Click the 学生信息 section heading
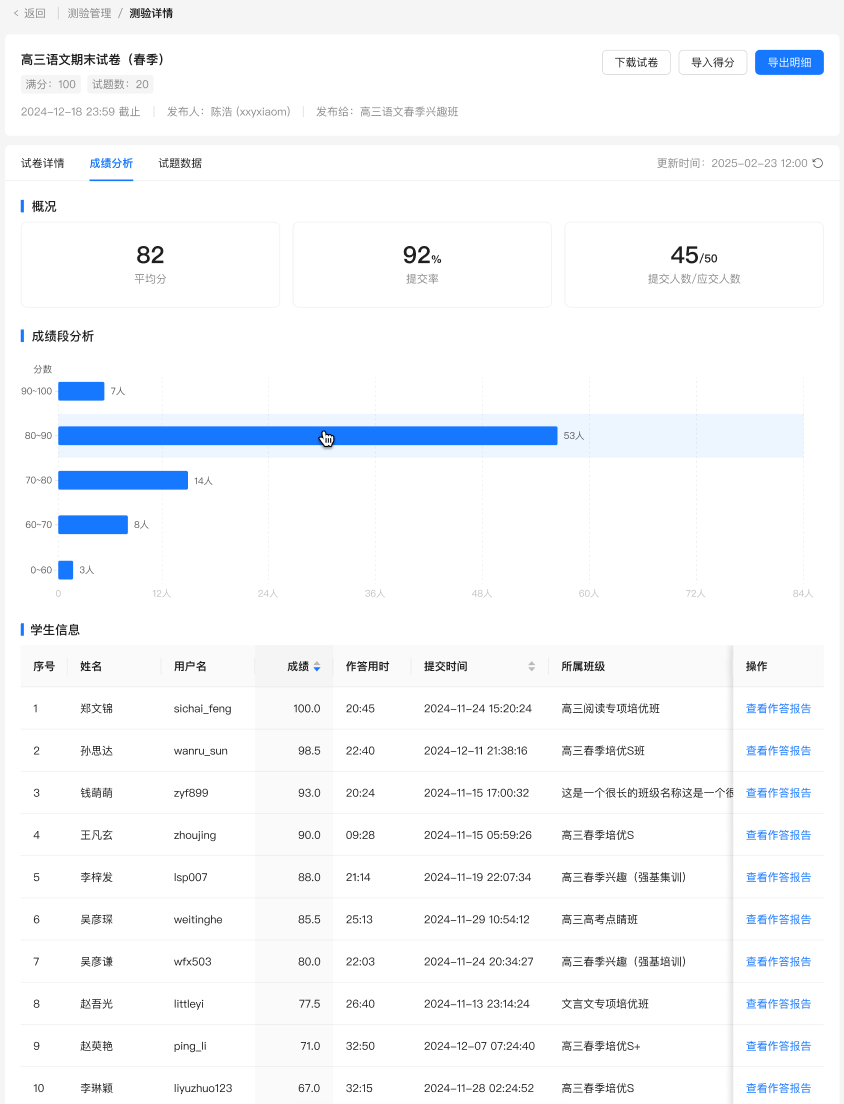844x1104 pixels. [55, 629]
